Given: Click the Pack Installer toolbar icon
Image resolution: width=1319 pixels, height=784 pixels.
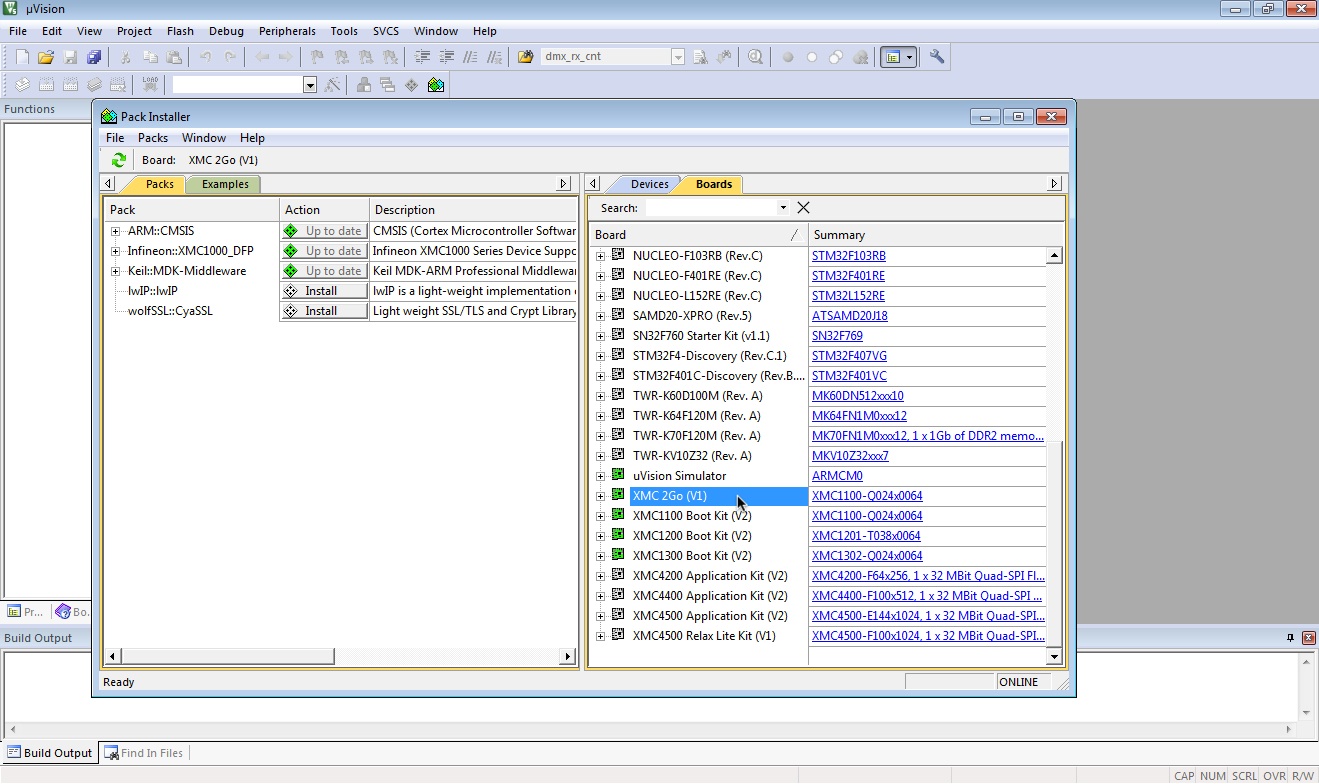Looking at the screenshot, I should 436,85.
